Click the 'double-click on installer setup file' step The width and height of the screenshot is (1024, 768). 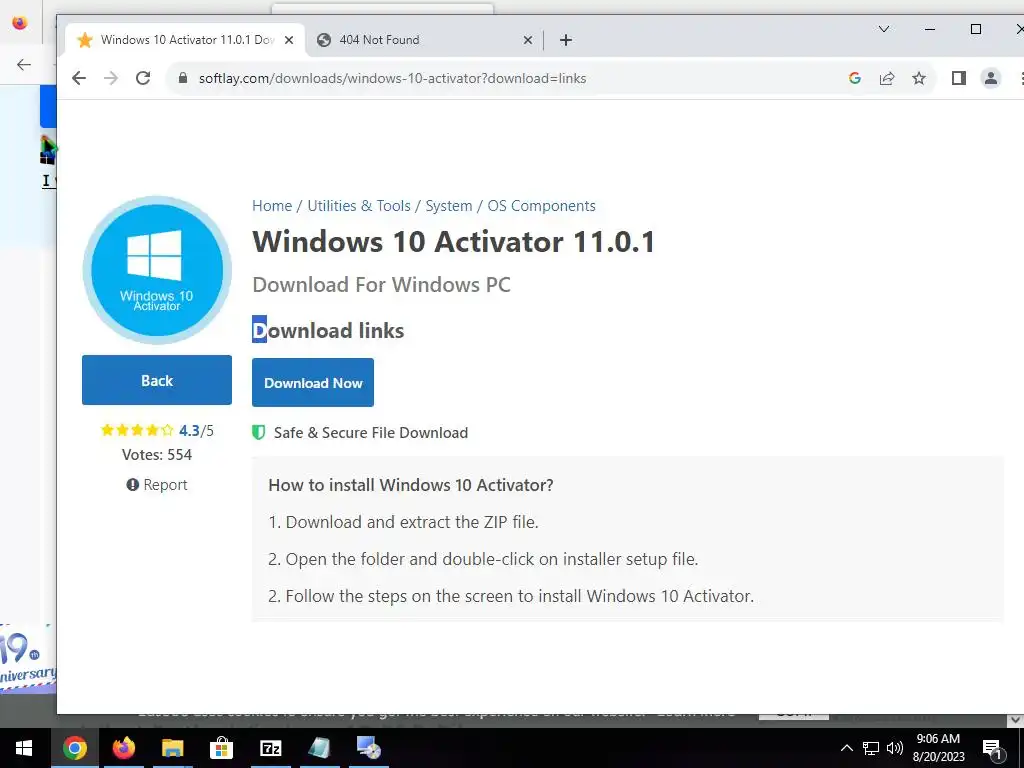pyautogui.click(x=483, y=560)
